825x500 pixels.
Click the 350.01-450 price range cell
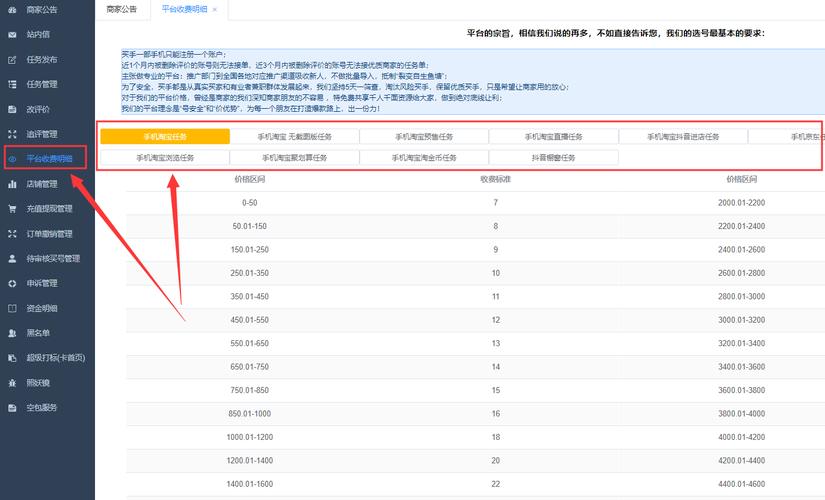click(249, 296)
